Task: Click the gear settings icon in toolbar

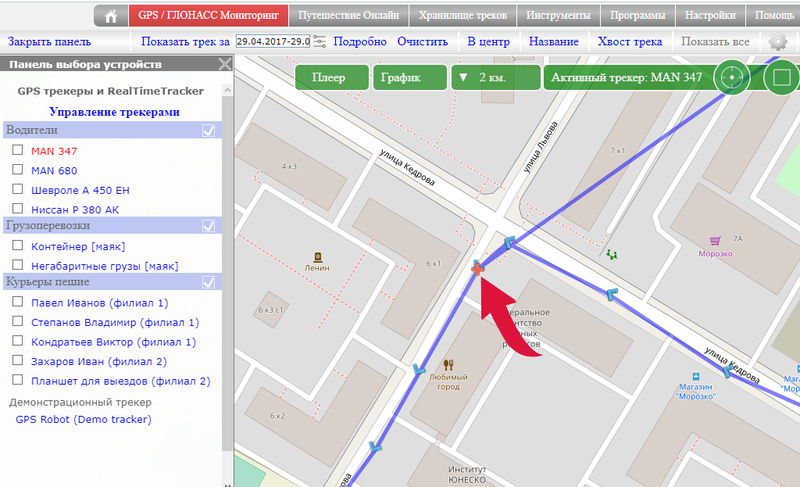Action: tap(778, 42)
